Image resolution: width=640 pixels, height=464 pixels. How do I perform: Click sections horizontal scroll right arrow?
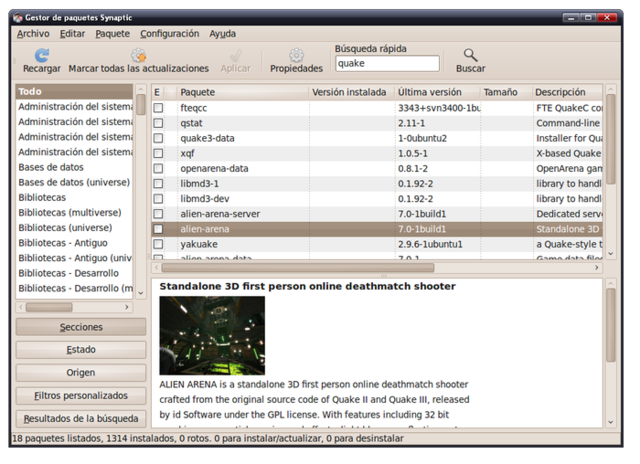127,307
